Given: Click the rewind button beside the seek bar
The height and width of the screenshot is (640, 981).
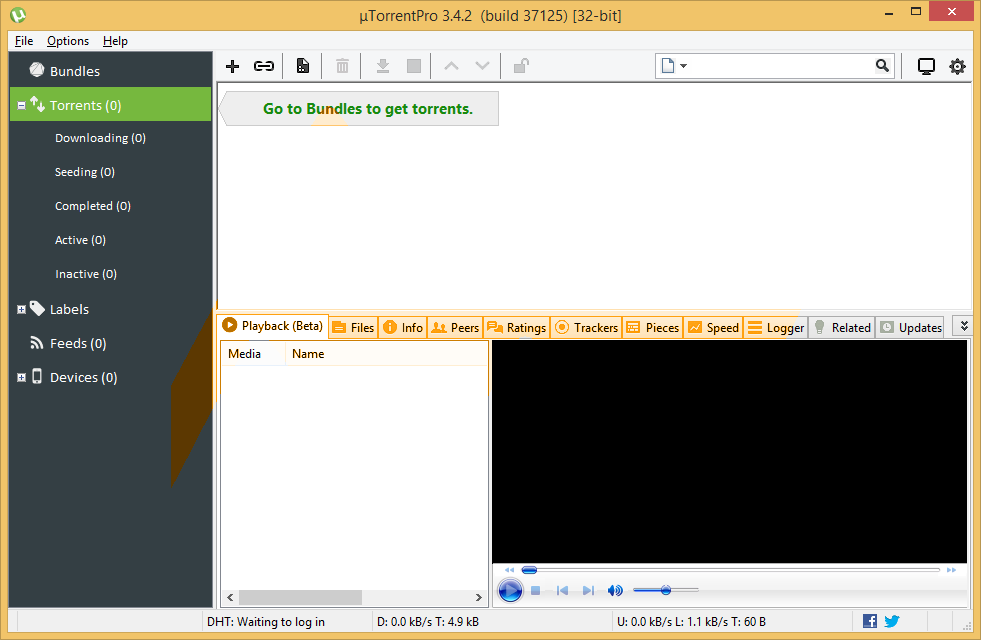Looking at the screenshot, I should pos(509,570).
